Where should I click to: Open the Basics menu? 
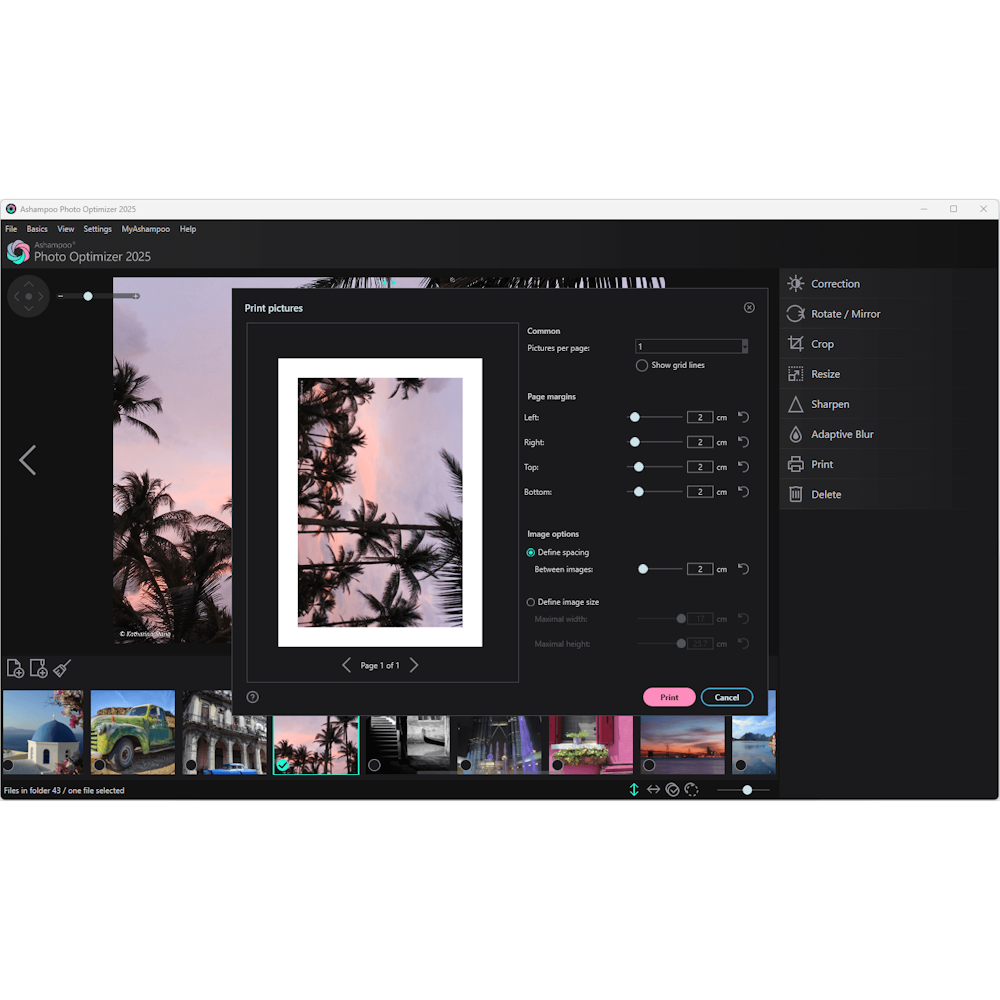[37, 229]
